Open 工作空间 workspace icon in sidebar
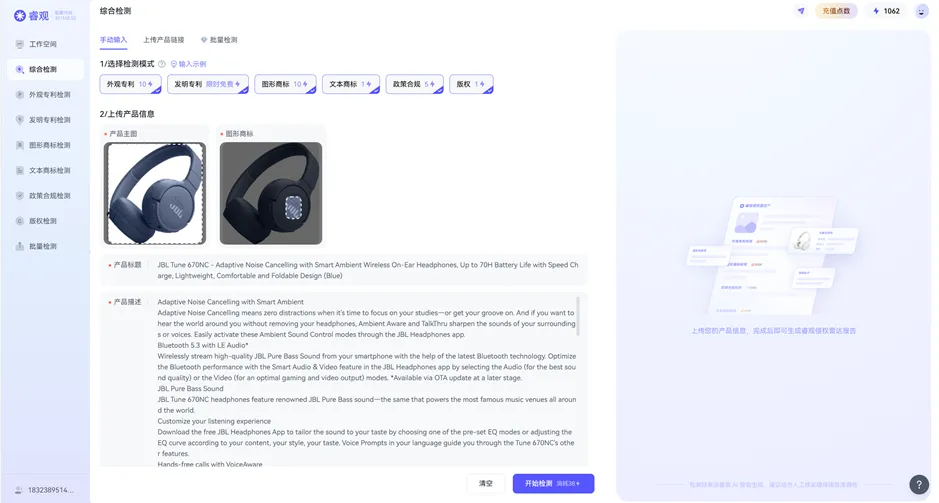This screenshot has width=939, height=503. click(20, 44)
